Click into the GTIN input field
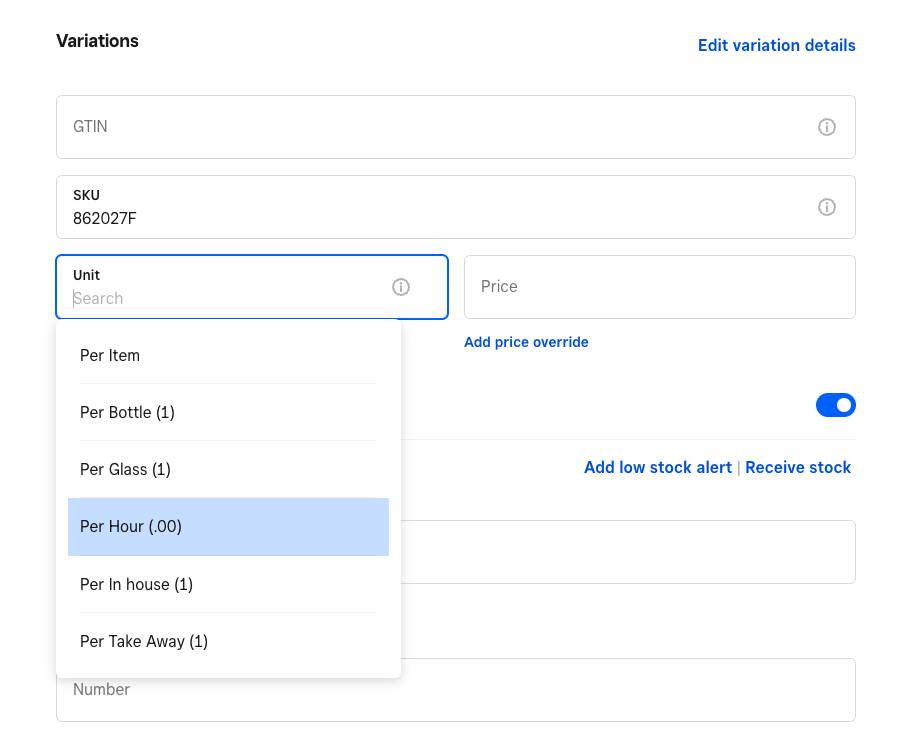The width and height of the screenshot is (903, 738). tap(440, 127)
